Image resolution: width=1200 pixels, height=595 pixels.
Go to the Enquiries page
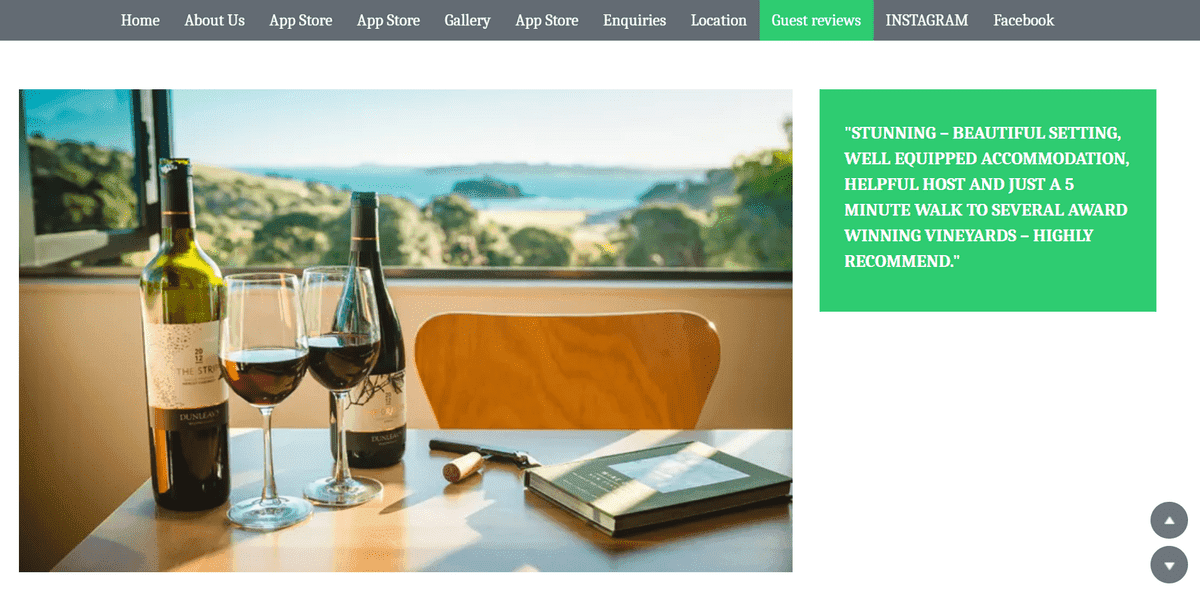coord(634,20)
